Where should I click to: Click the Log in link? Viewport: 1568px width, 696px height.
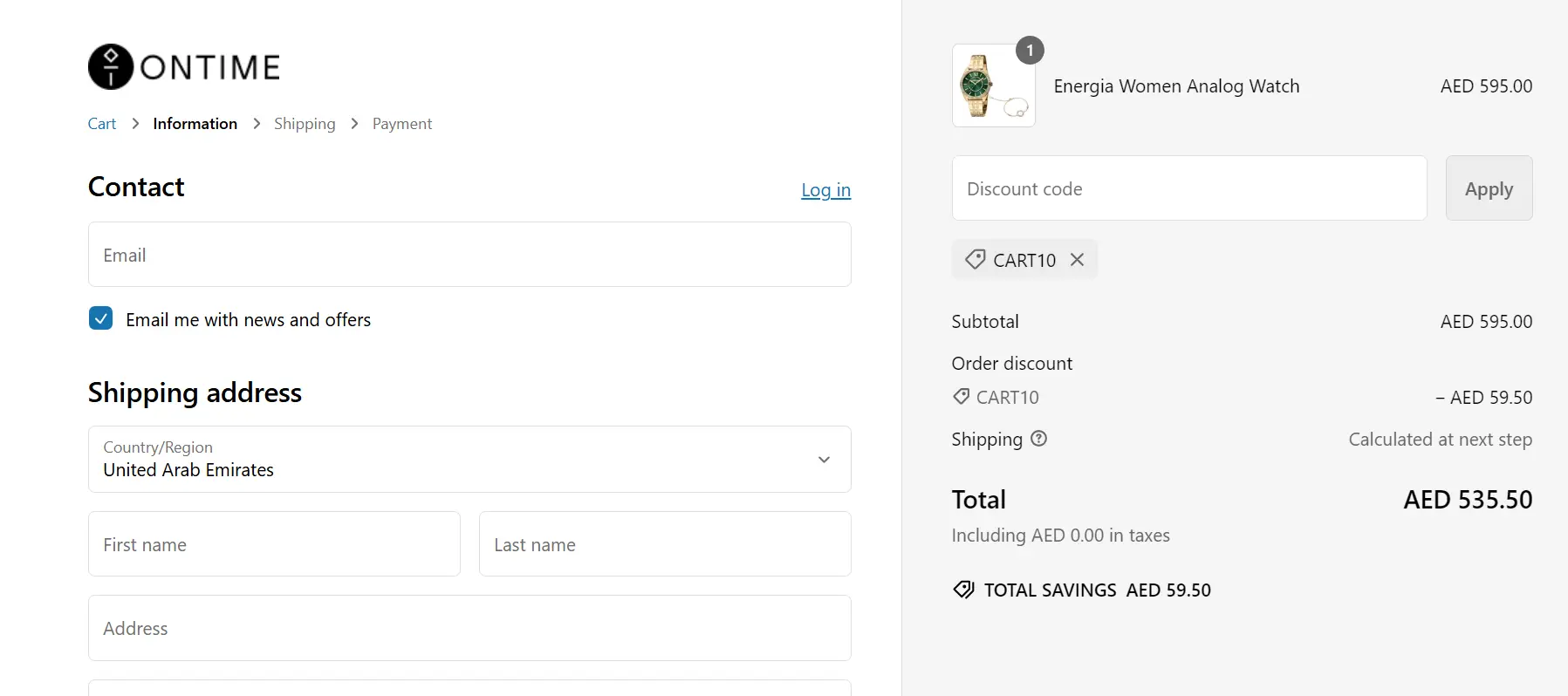[x=825, y=190]
